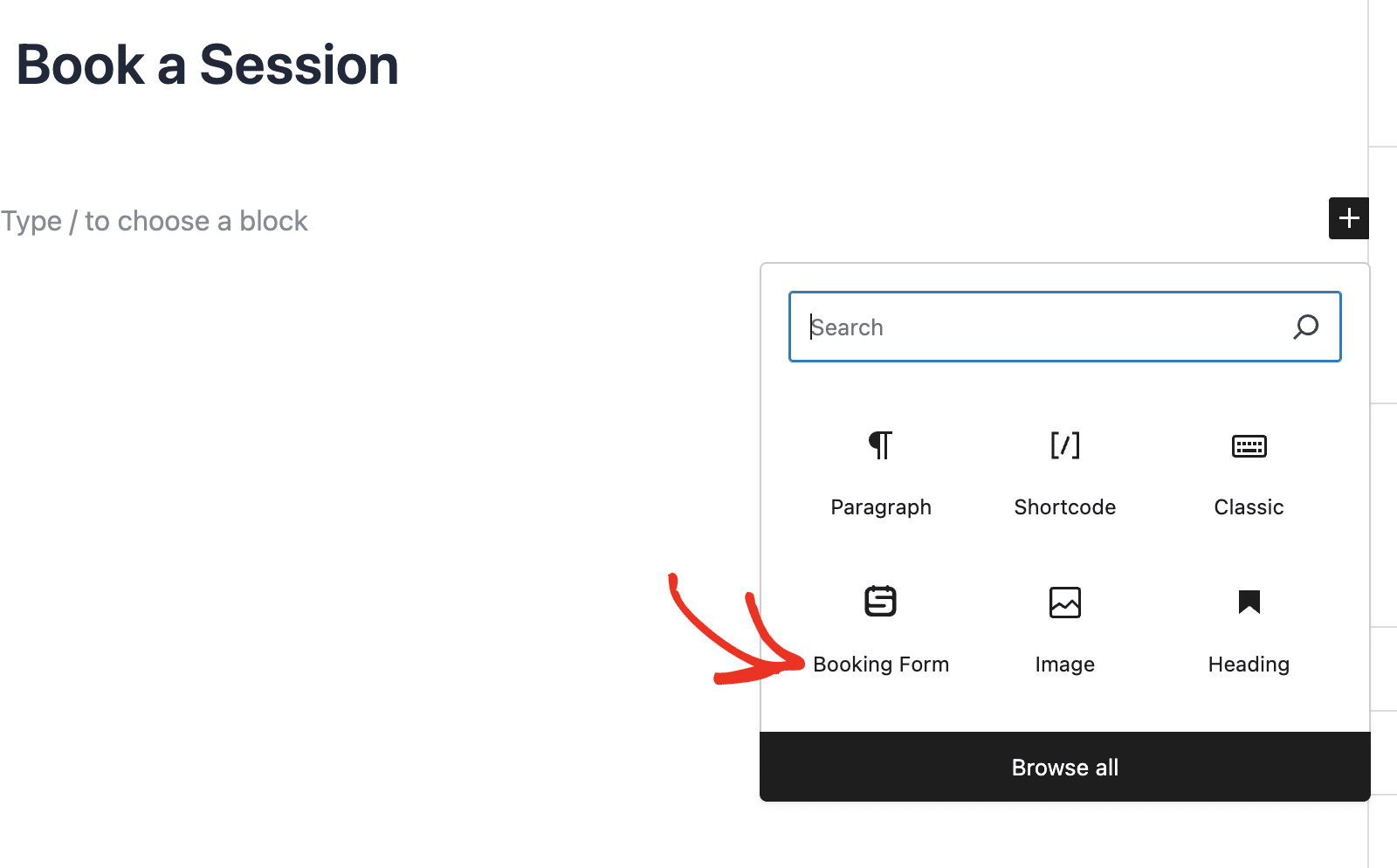The width and height of the screenshot is (1397, 868).
Task: Click the Heading bookmark icon
Action: click(1249, 601)
